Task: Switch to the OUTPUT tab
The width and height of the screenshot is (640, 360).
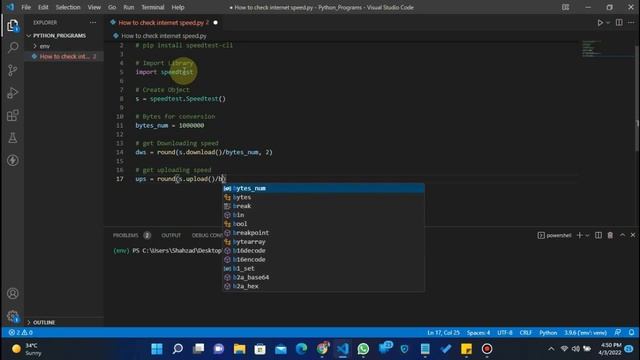Action: pos(171,236)
